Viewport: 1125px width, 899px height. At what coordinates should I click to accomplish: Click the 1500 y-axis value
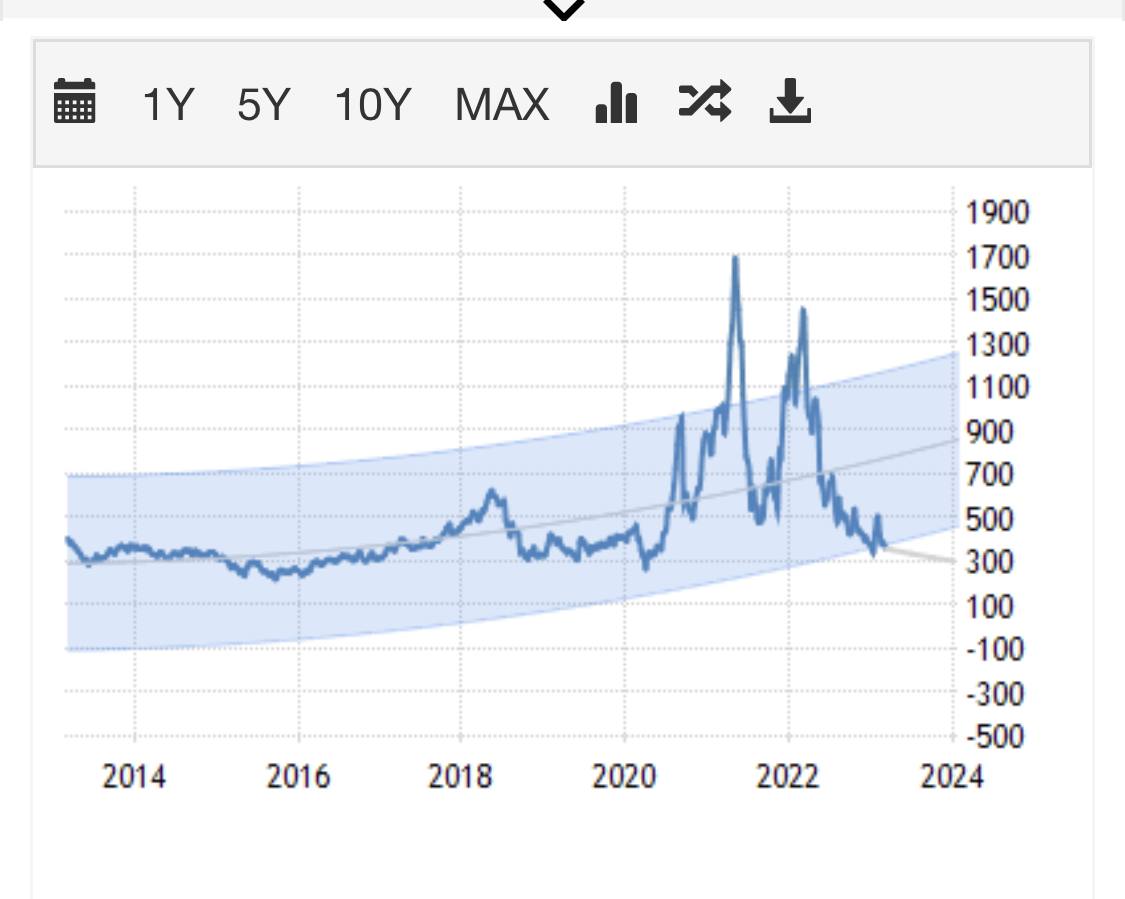997,299
